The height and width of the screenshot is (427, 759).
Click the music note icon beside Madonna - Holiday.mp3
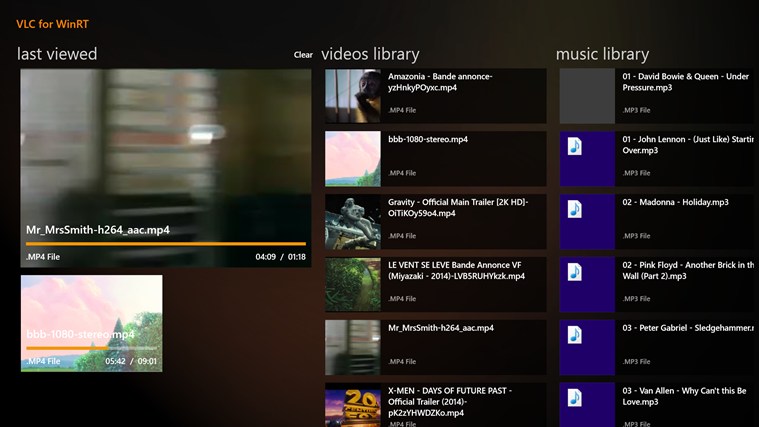click(575, 209)
